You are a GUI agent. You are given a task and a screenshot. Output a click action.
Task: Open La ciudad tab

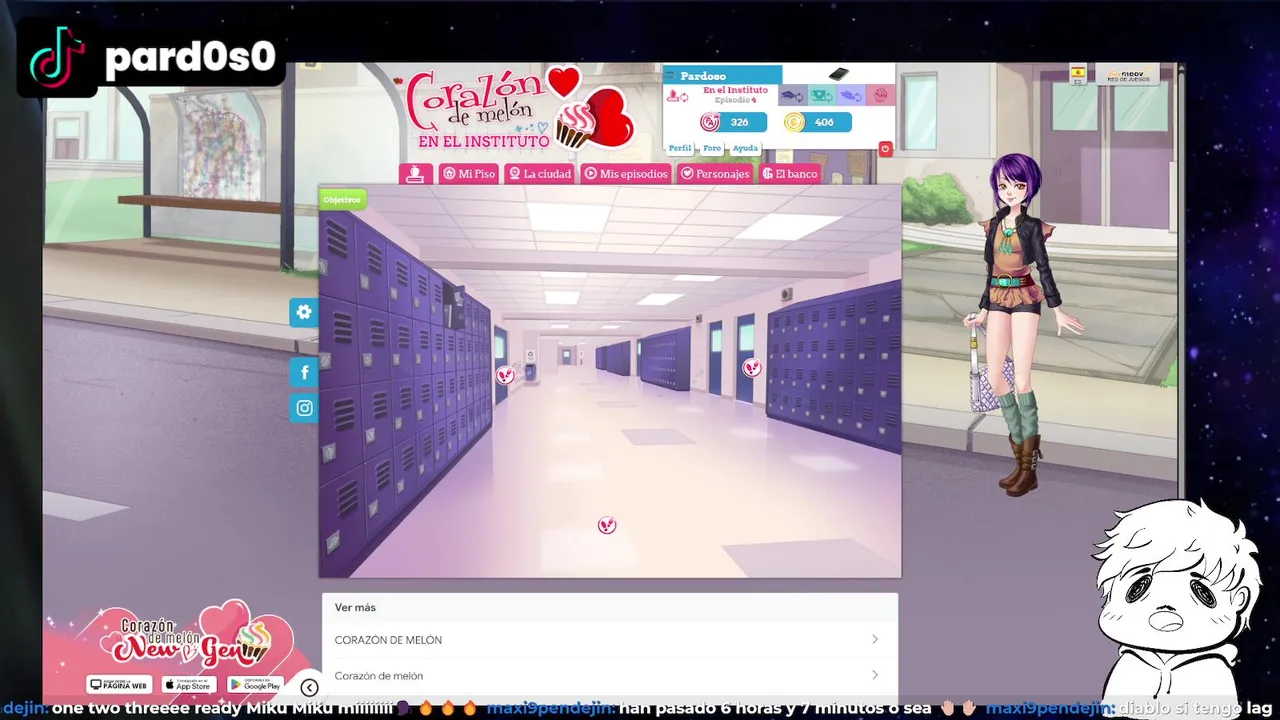pos(540,174)
